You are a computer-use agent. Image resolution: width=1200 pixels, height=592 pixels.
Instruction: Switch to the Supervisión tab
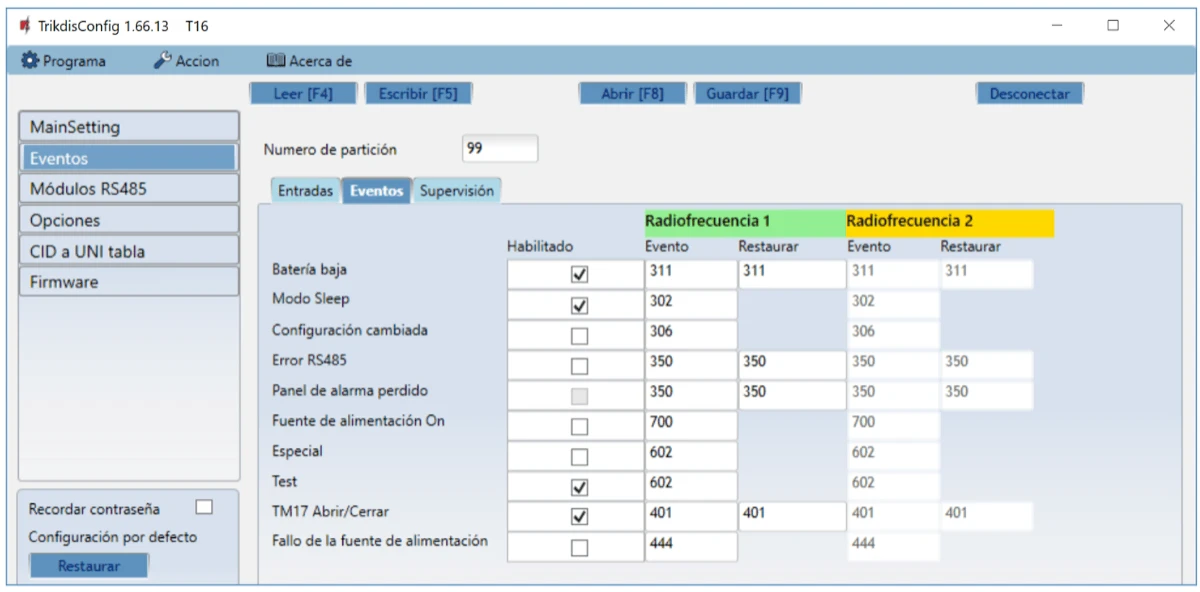[456, 191]
